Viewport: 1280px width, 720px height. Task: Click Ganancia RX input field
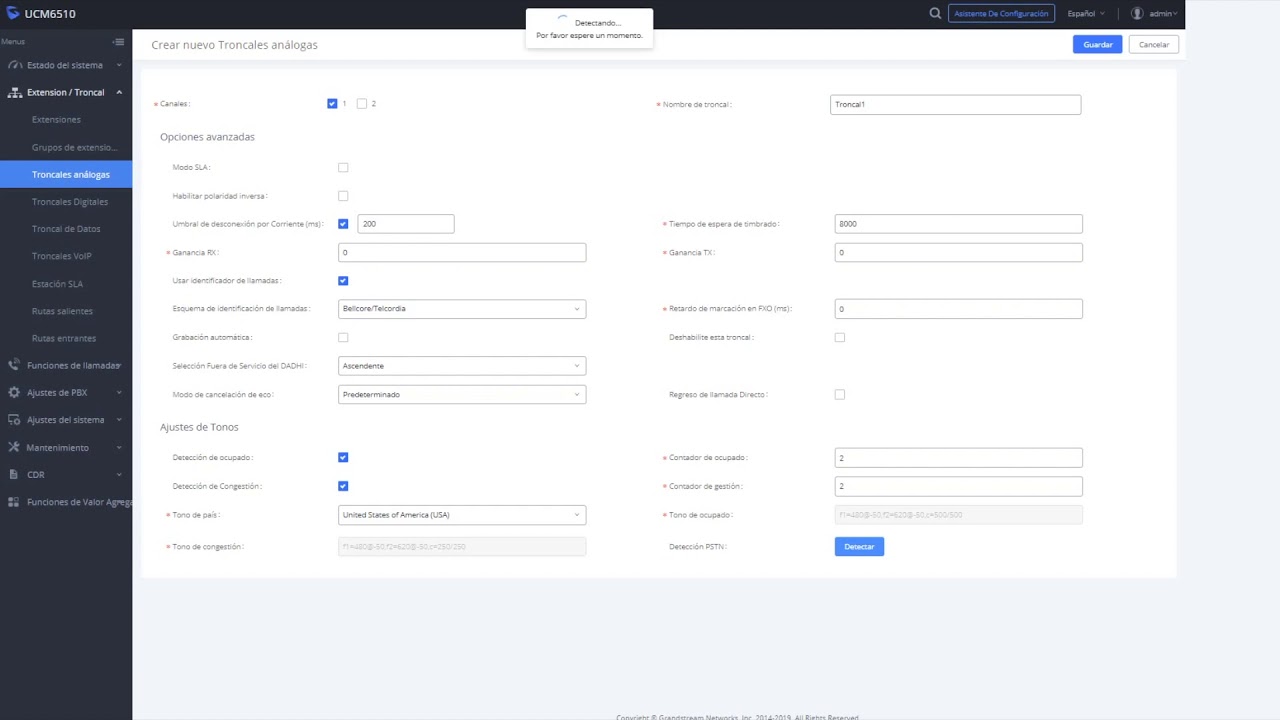click(462, 253)
